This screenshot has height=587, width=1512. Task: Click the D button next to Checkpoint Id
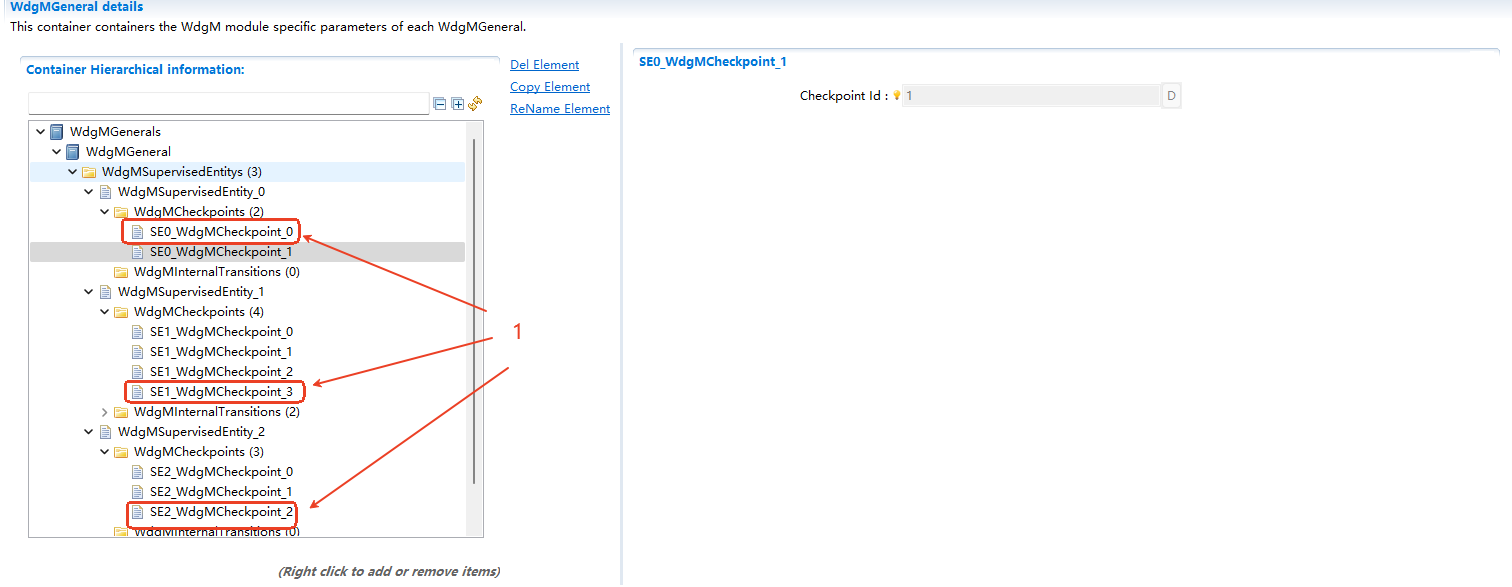1170,94
